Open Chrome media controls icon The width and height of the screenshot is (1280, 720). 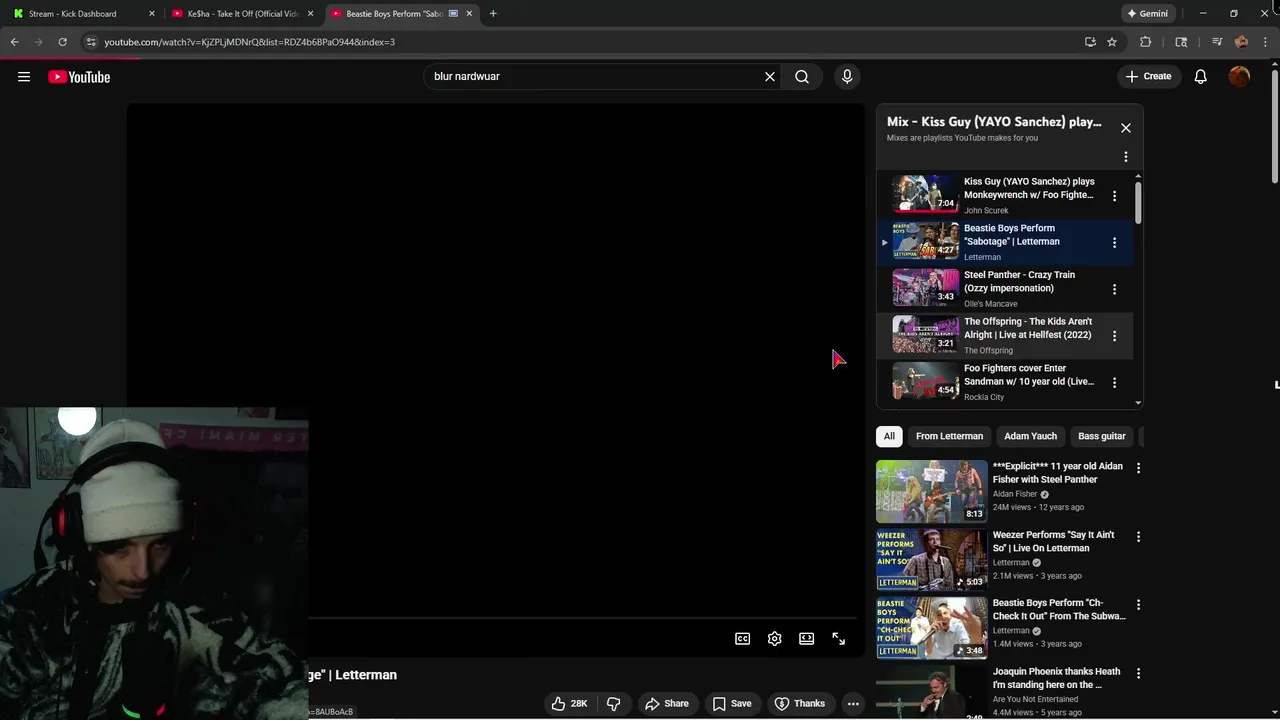(x=1217, y=42)
